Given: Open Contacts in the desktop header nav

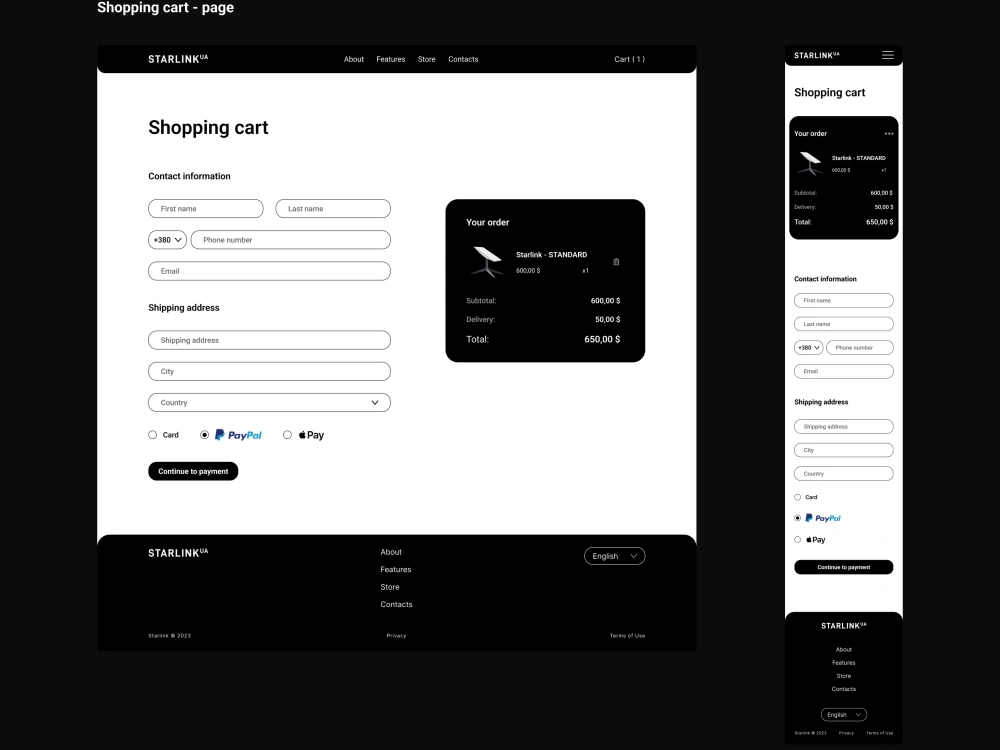Looking at the screenshot, I should tap(463, 59).
